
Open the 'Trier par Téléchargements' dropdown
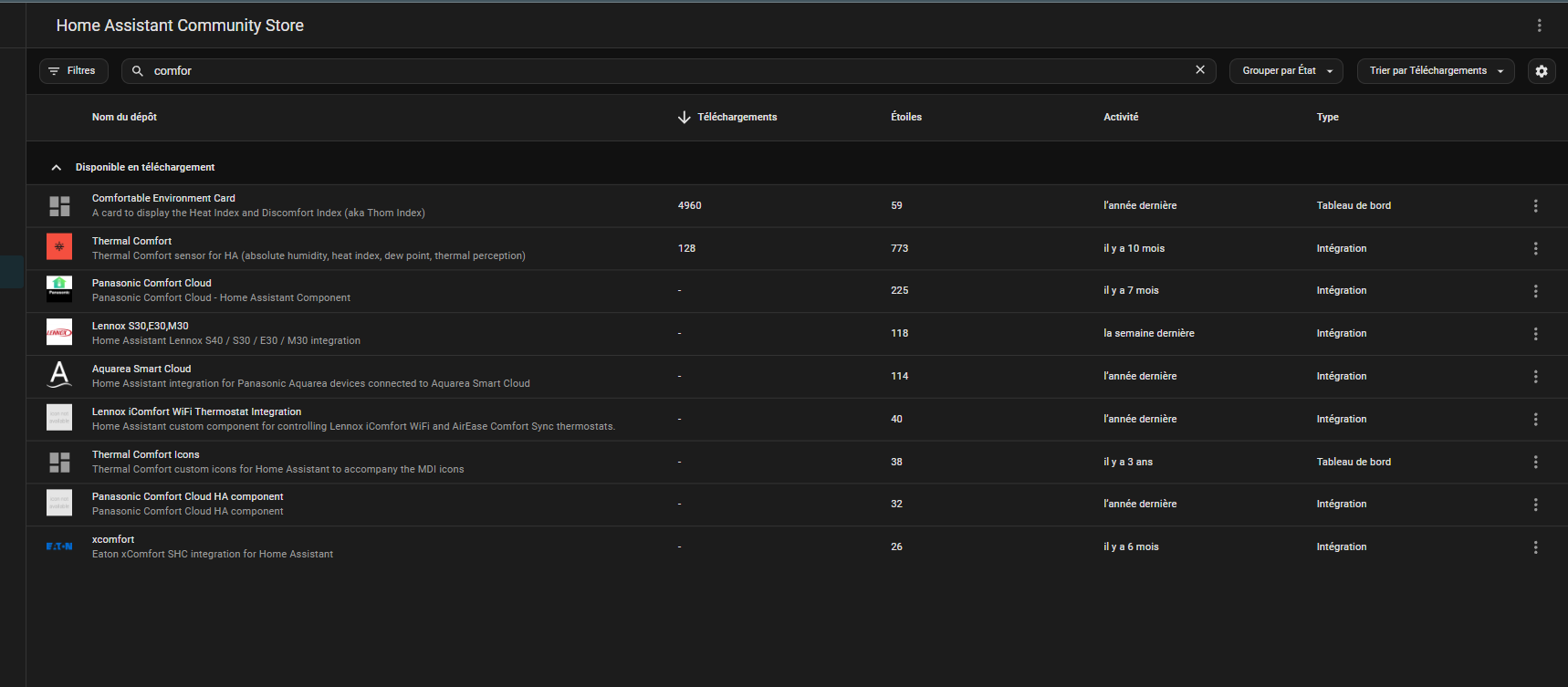[x=1435, y=71]
